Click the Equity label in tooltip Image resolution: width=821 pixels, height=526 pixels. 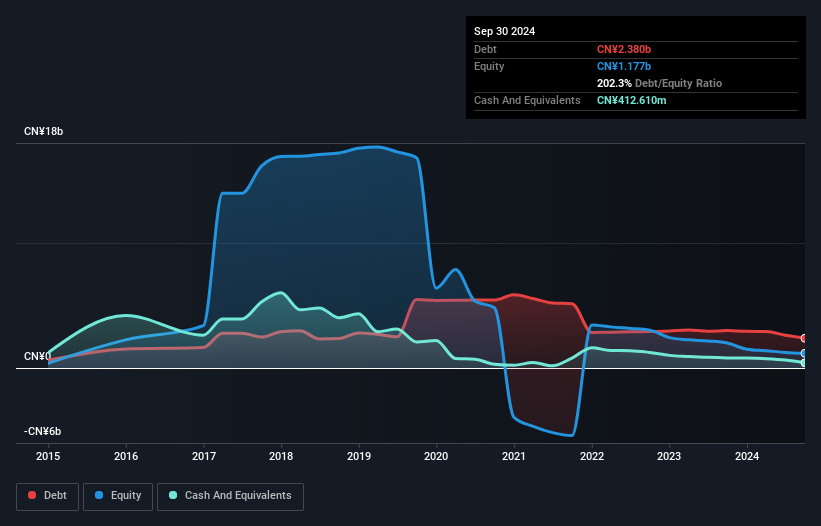point(489,66)
